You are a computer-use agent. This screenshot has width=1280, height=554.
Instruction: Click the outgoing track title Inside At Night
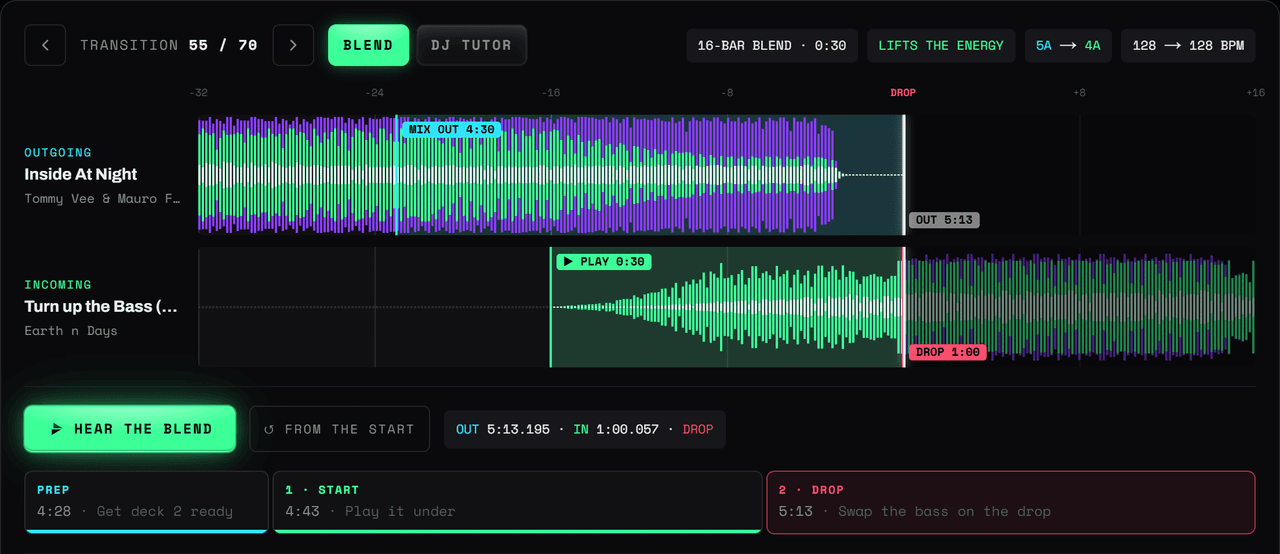coord(81,174)
